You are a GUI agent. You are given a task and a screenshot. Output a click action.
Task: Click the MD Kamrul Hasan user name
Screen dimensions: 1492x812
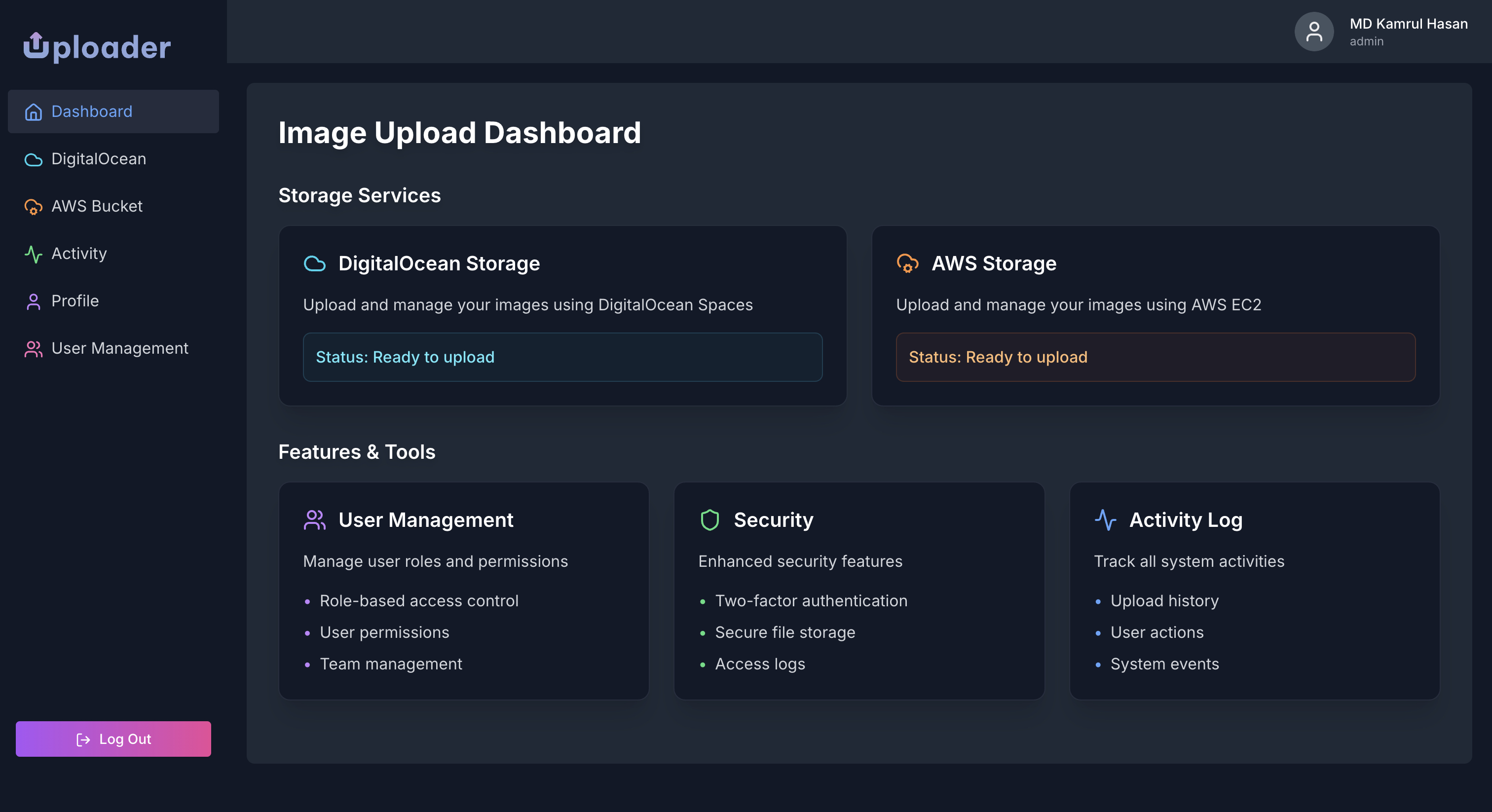(1409, 24)
